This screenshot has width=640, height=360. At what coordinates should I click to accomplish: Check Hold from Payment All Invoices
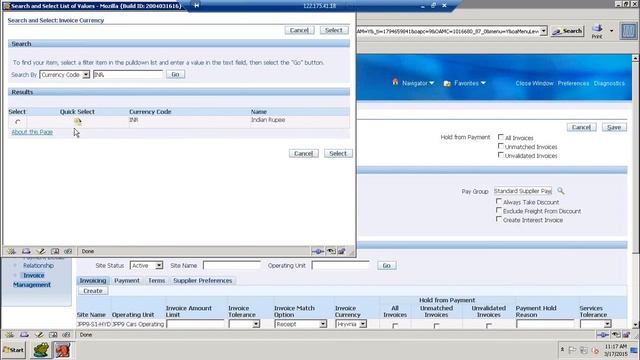pos(500,137)
